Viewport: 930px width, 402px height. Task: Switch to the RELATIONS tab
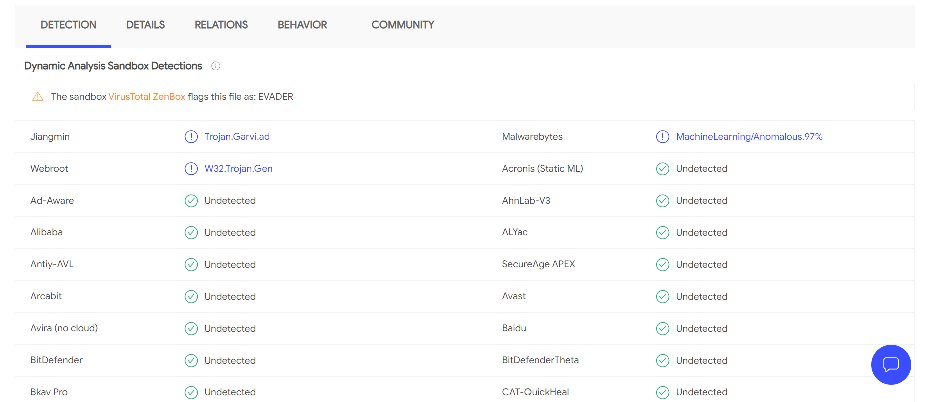coord(221,25)
